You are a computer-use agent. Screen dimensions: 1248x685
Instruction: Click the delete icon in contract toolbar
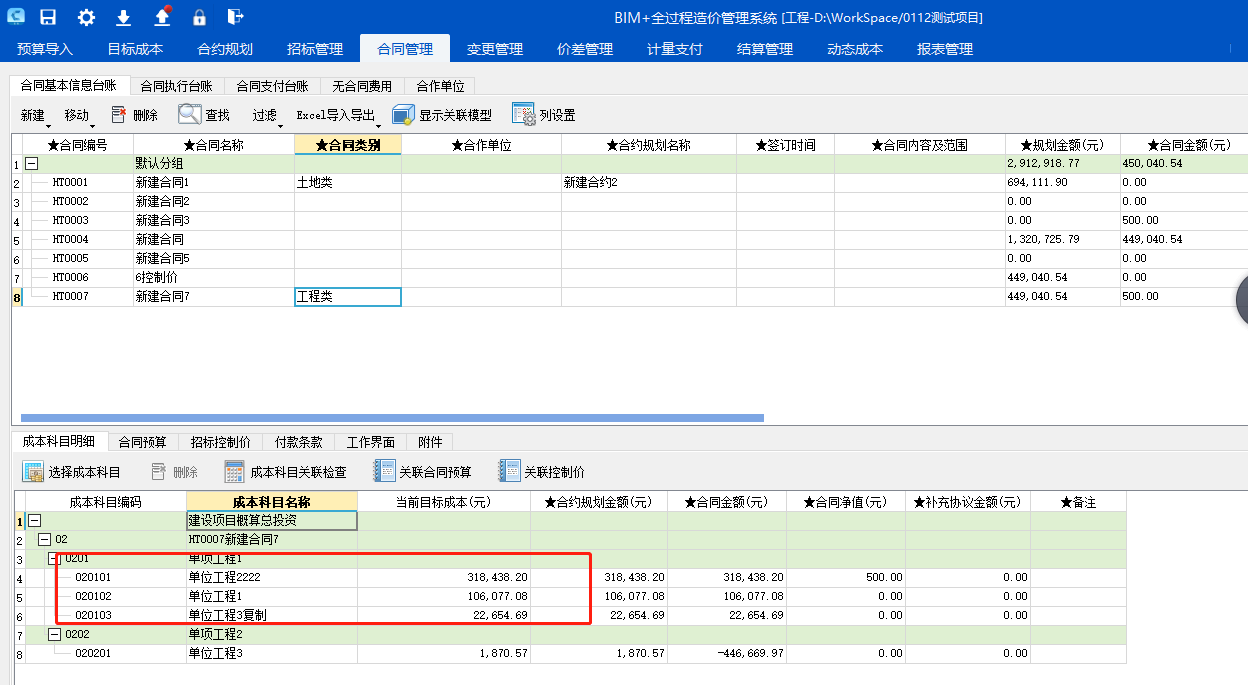pyautogui.click(x=119, y=115)
